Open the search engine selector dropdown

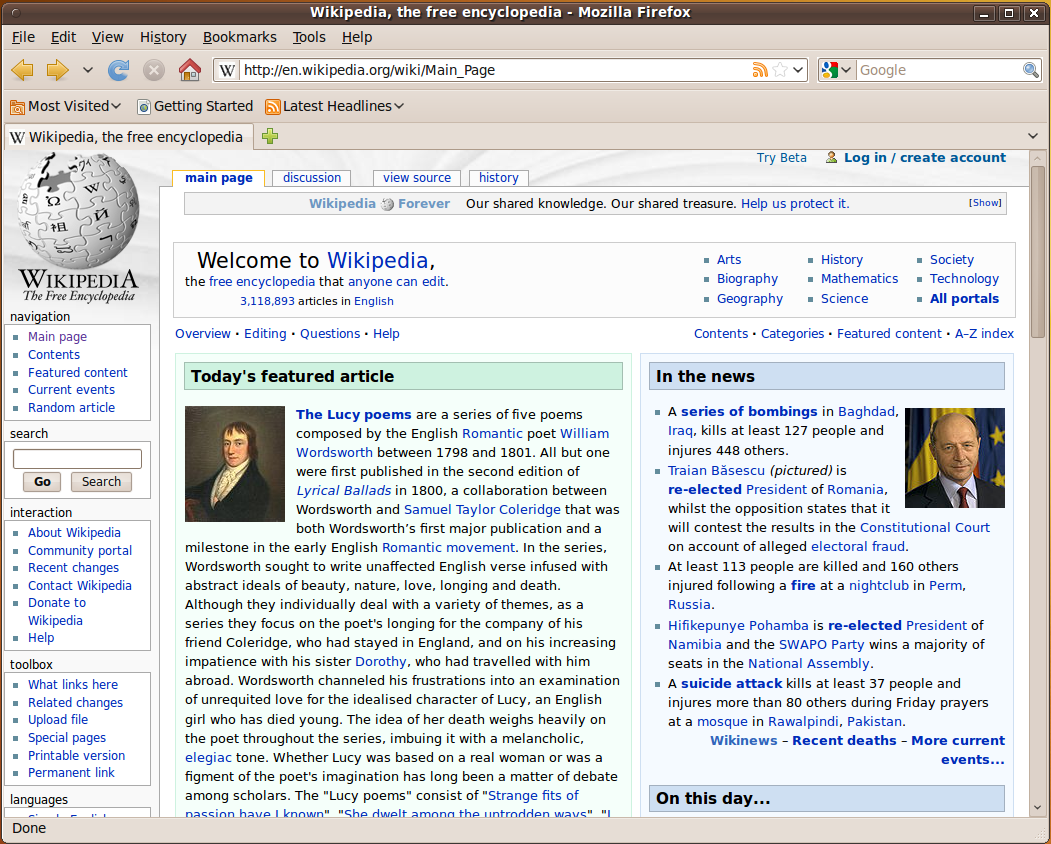[836, 70]
